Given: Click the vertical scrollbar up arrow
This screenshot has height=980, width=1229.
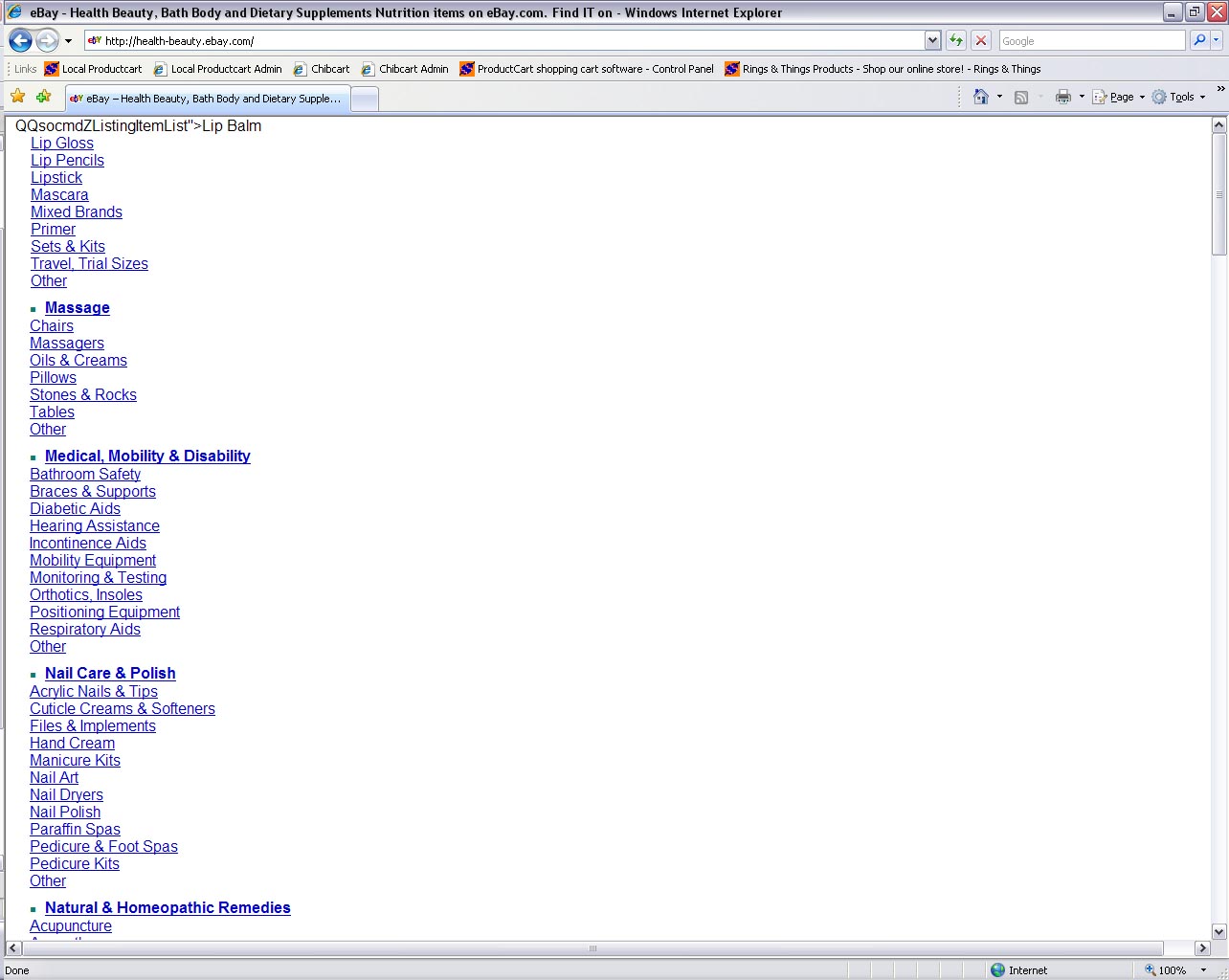Looking at the screenshot, I should (x=1218, y=125).
